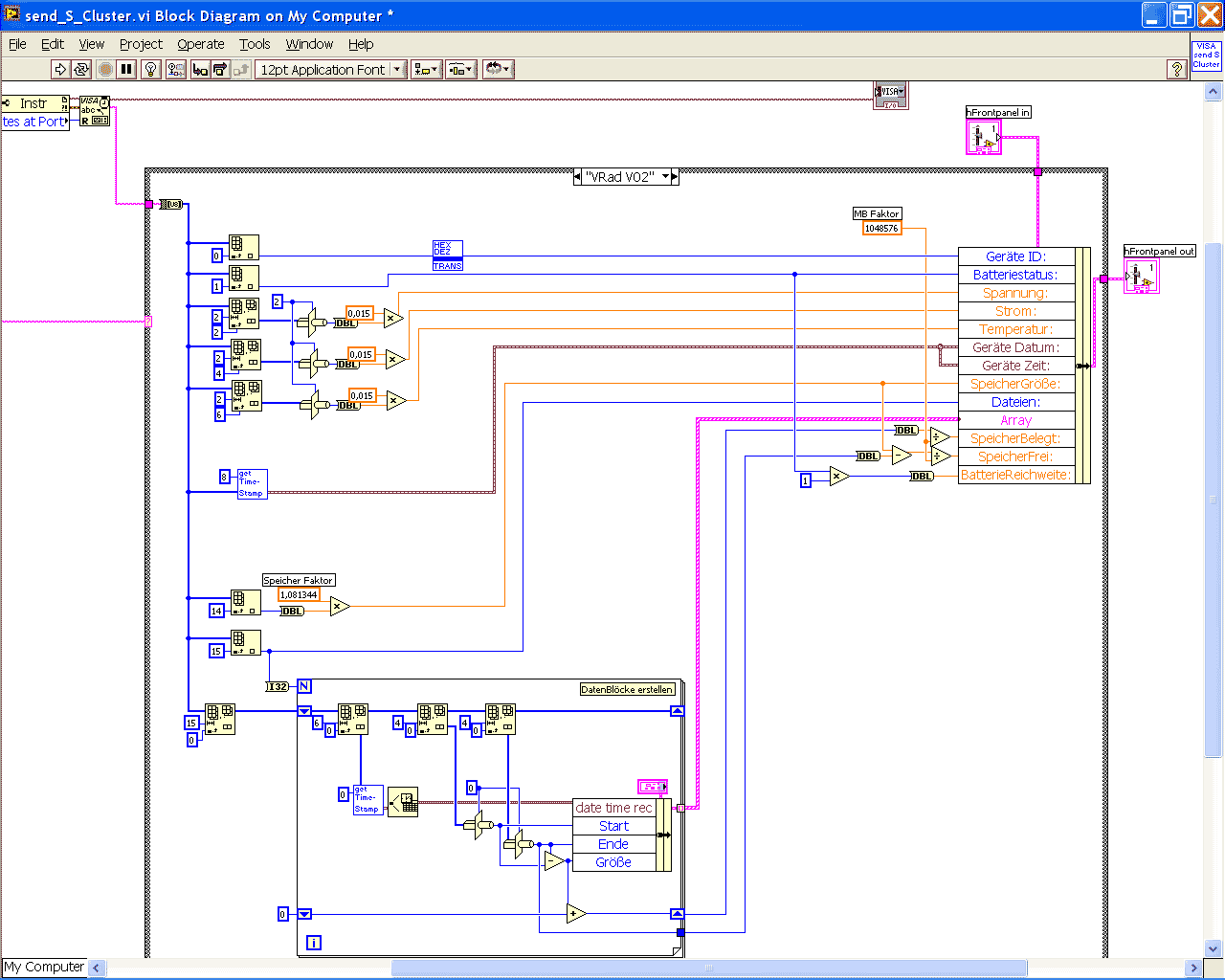Click the Step Over button
The width and height of the screenshot is (1225, 980).
coord(220,69)
